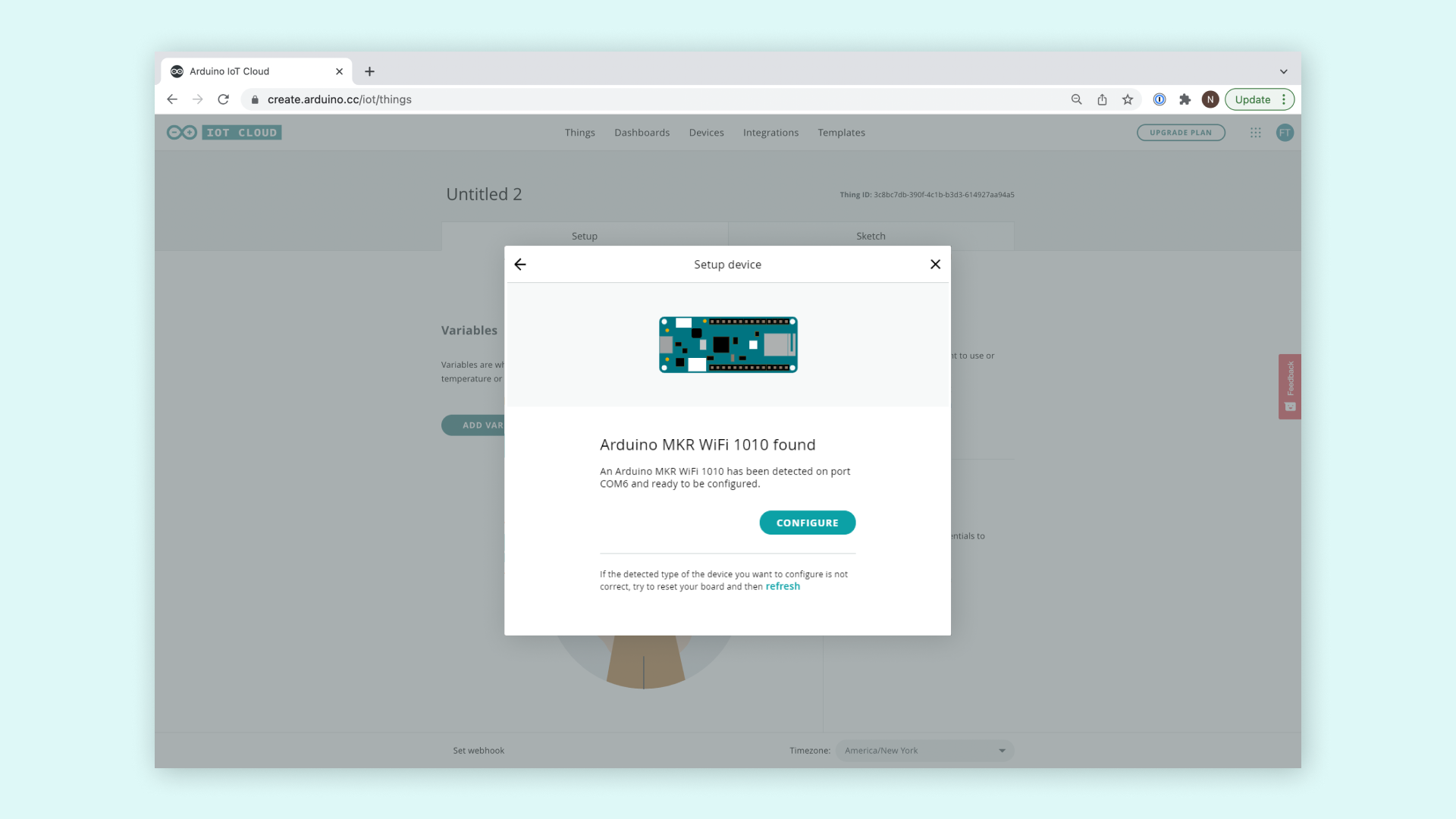
Task: Click the back arrow in Setup device dialog
Action: click(520, 265)
